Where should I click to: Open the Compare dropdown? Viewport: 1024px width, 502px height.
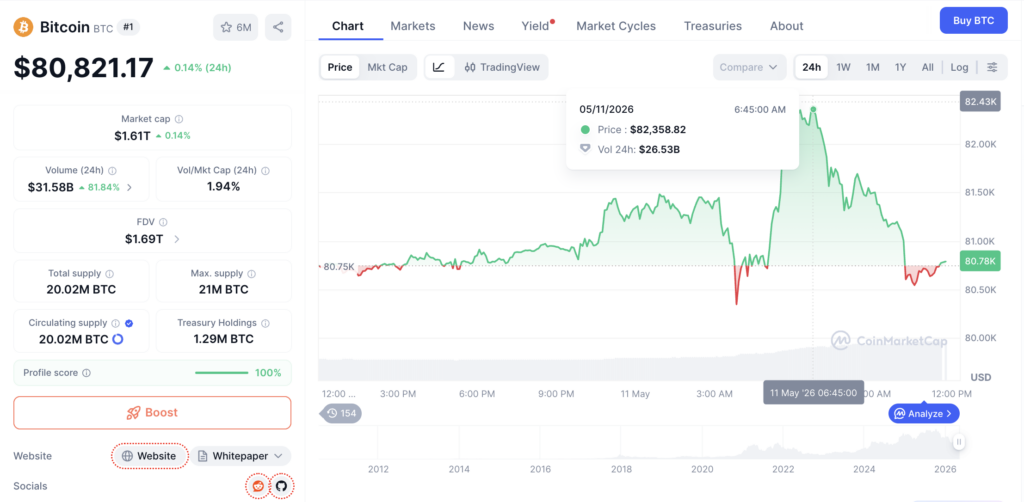pos(749,67)
